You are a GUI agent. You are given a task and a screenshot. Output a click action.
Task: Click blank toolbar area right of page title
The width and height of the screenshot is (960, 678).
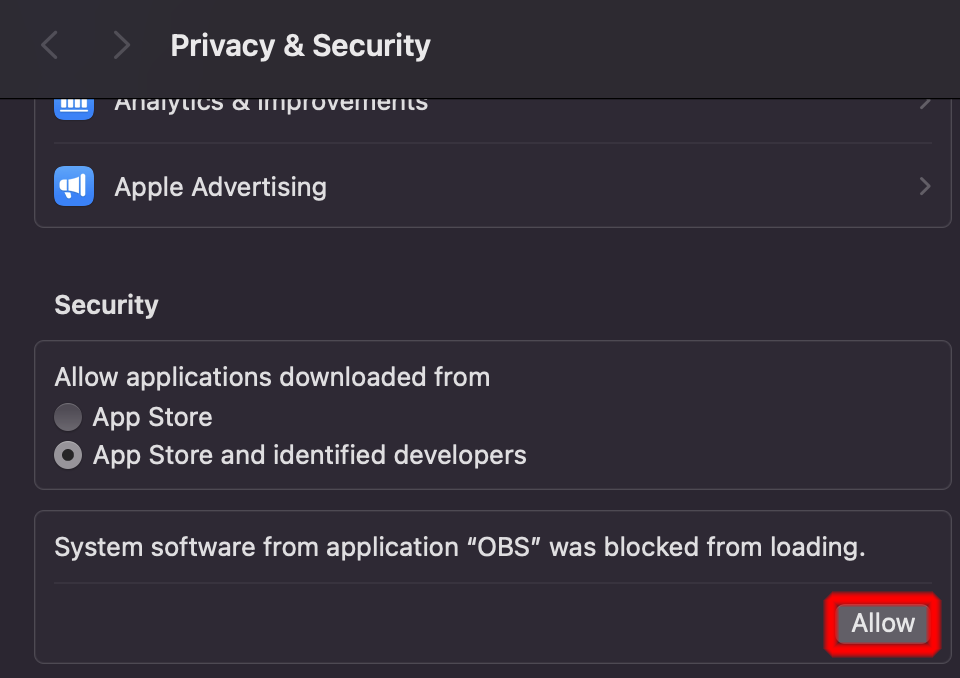coord(700,46)
